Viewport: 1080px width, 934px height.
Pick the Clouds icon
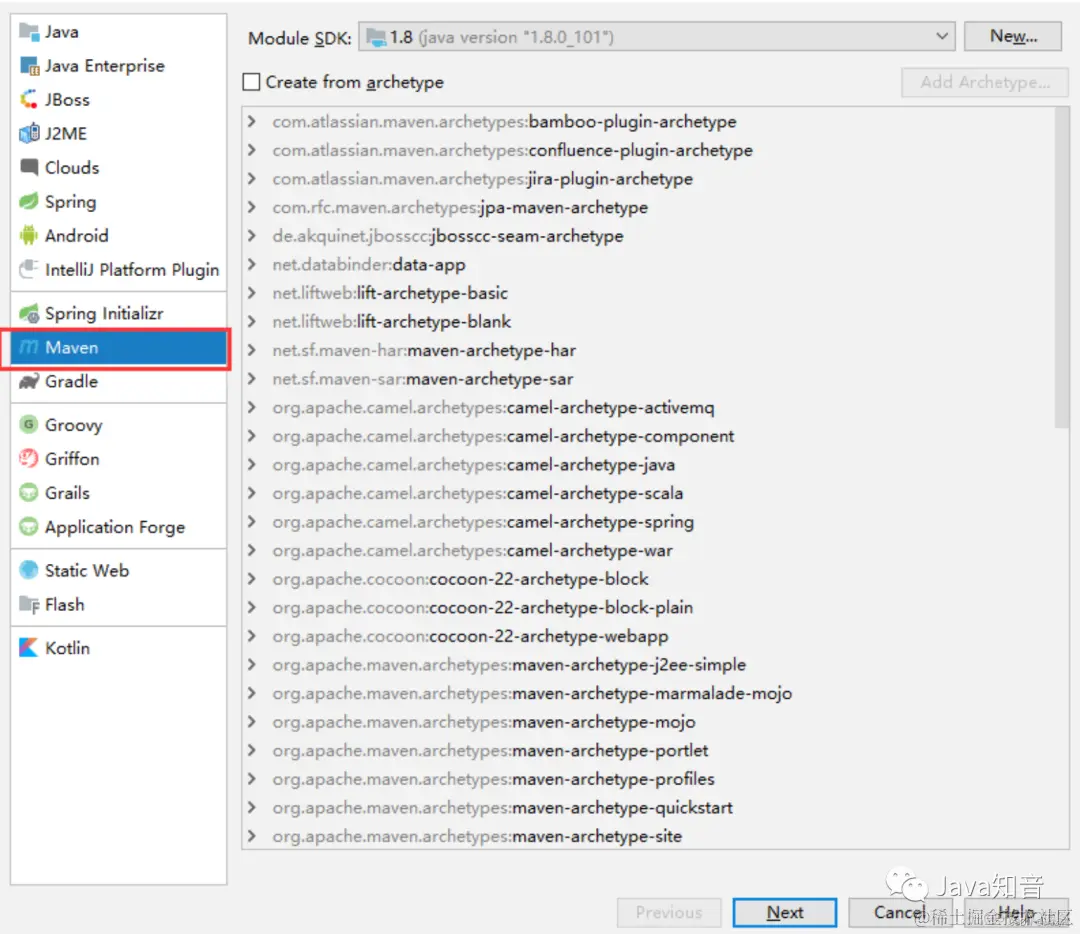tap(29, 167)
